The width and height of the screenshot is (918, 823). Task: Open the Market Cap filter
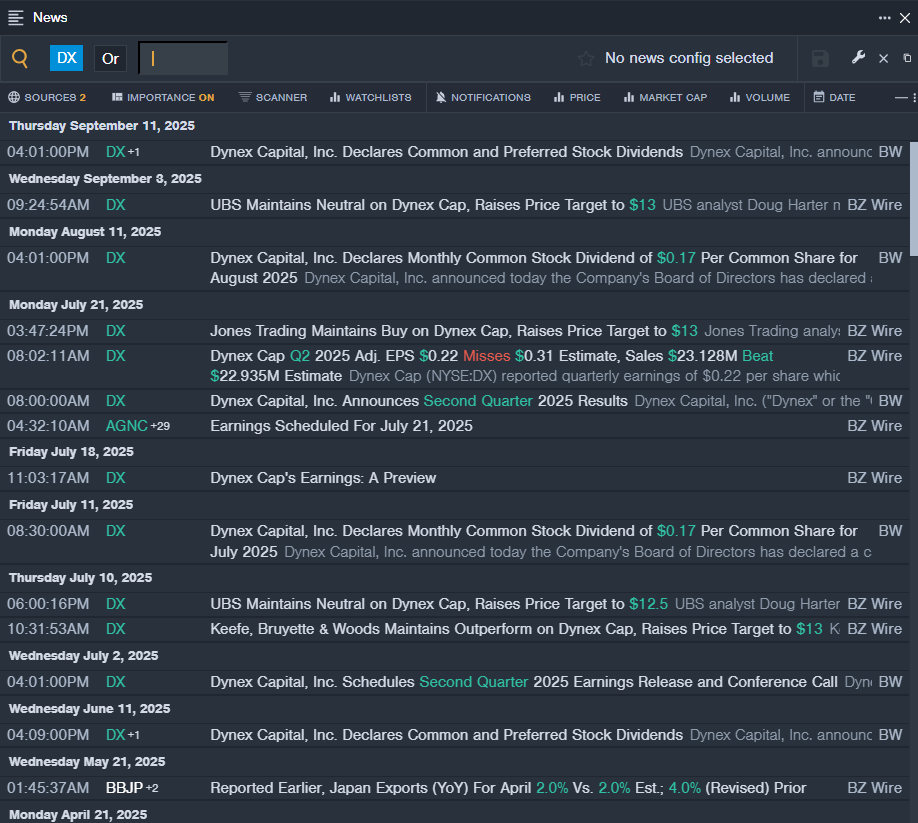point(664,97)
